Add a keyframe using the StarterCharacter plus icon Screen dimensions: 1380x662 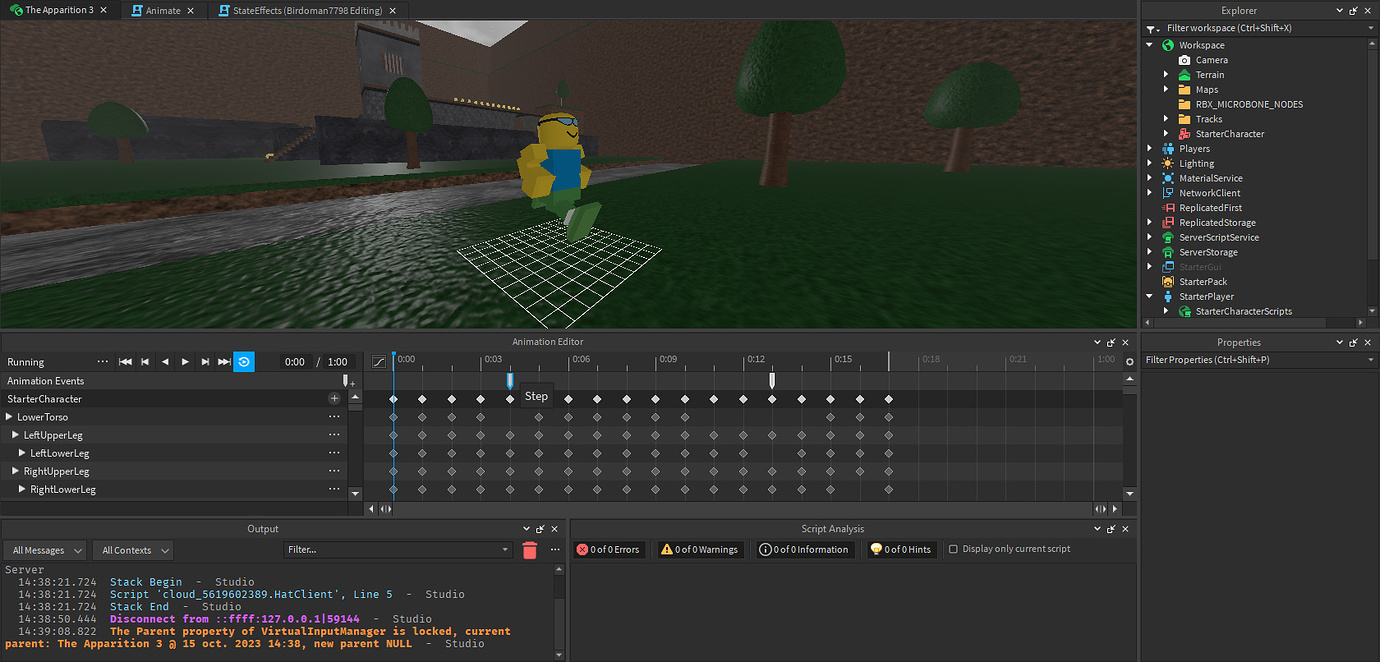click(x=334, y=398)
